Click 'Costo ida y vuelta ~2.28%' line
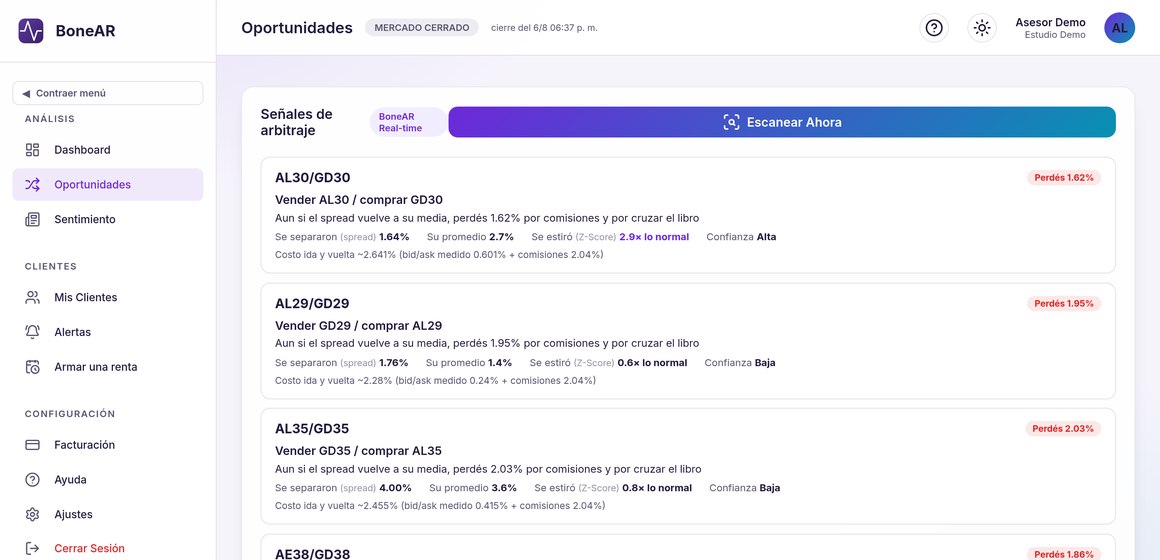 coord(436,381)
